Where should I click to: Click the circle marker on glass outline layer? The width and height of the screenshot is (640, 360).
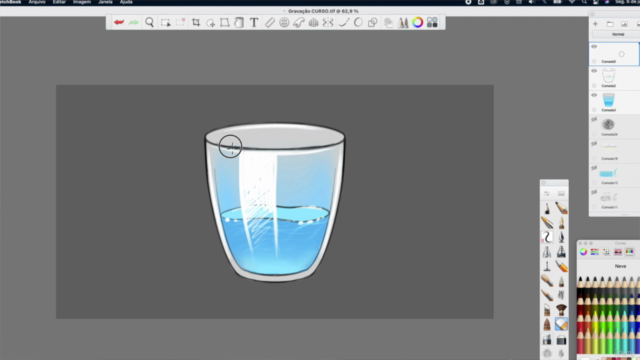click(594, 86)
